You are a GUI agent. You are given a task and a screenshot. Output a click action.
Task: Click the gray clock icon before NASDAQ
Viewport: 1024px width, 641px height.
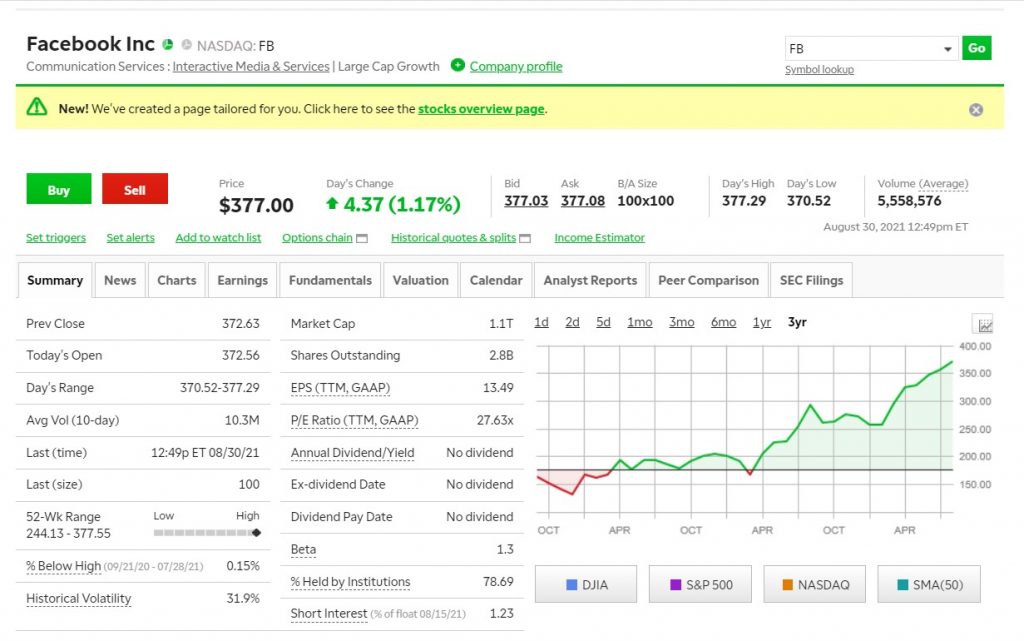click(187, 44)
